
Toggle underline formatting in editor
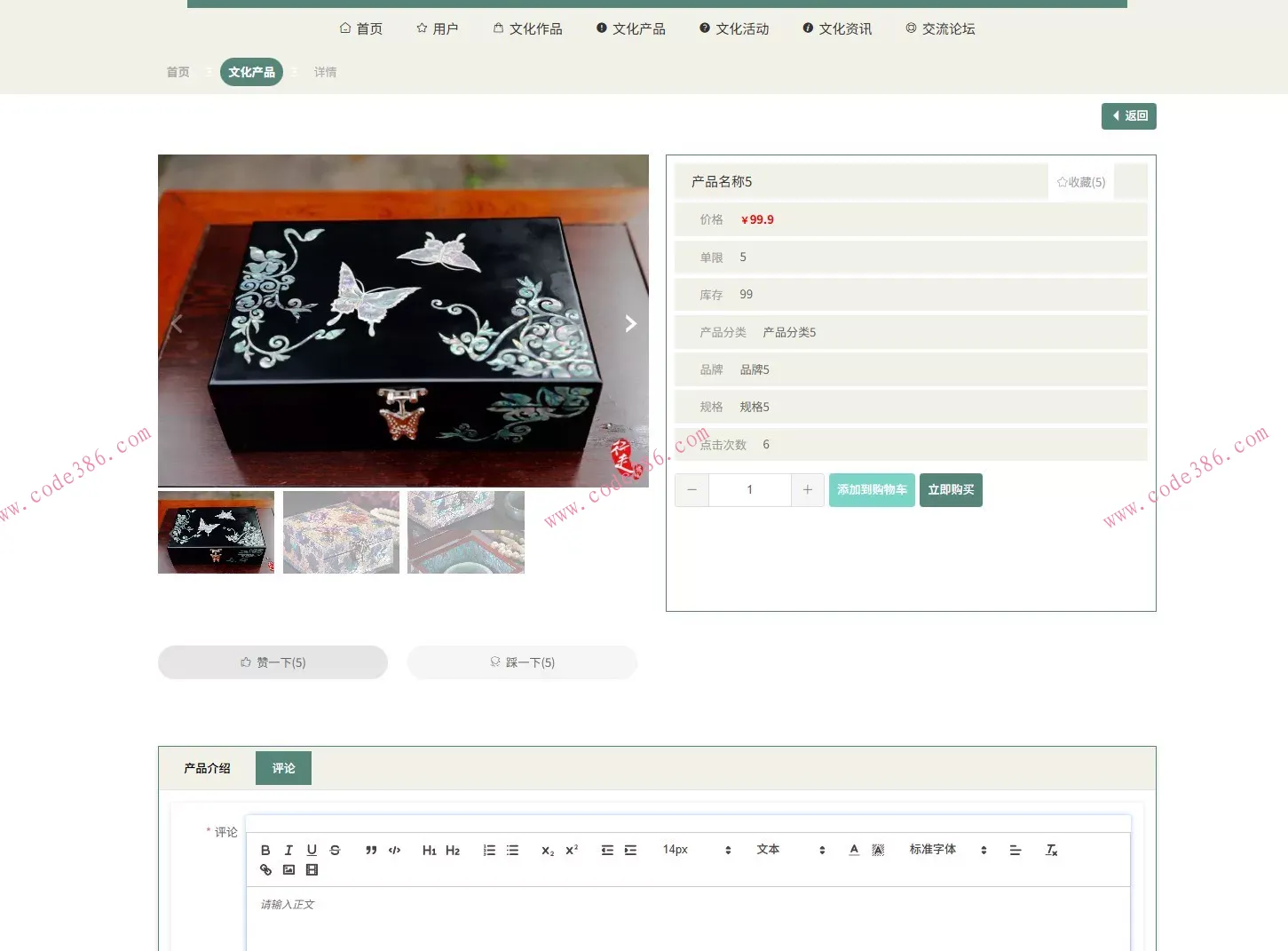click(312, 850)
